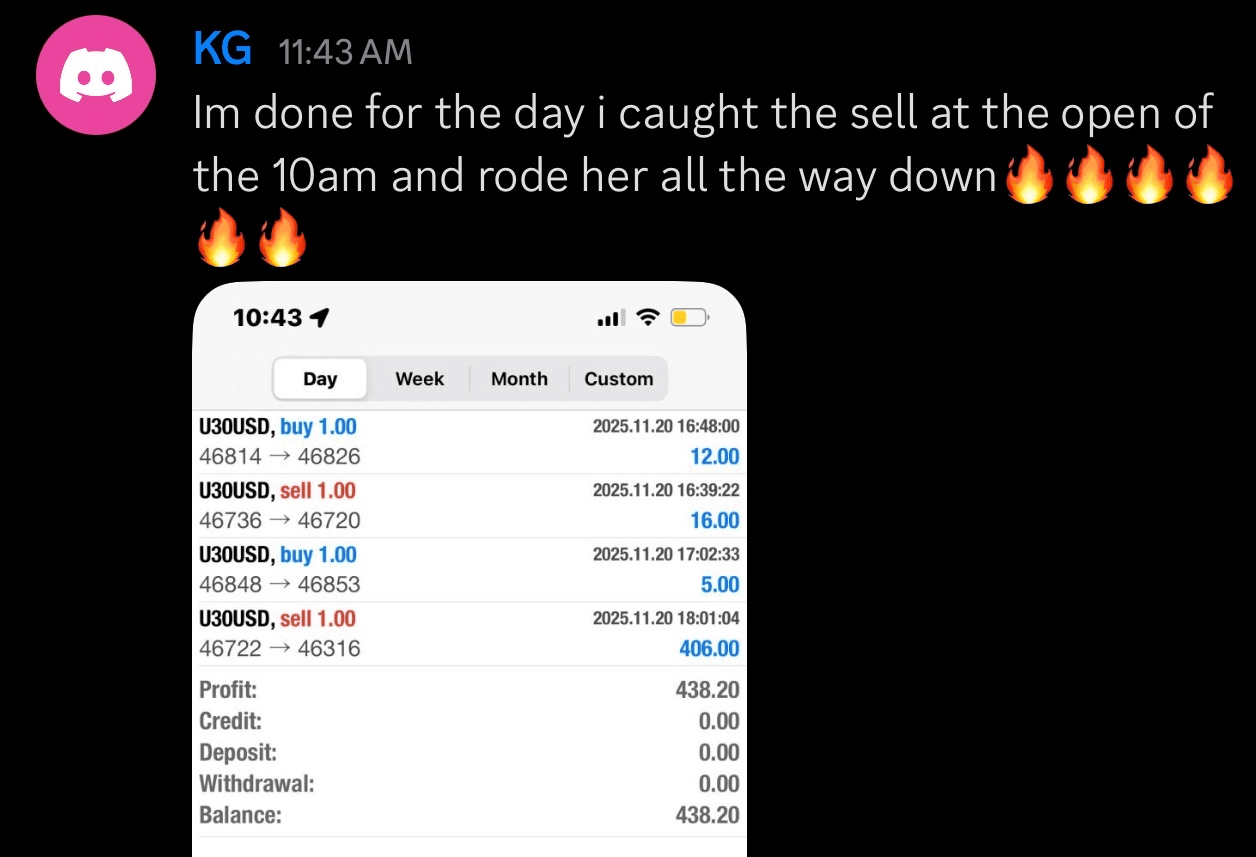This screenshot has height=857, width=1256.
Task: Click the KG username
Action: [x=222, y=49]
